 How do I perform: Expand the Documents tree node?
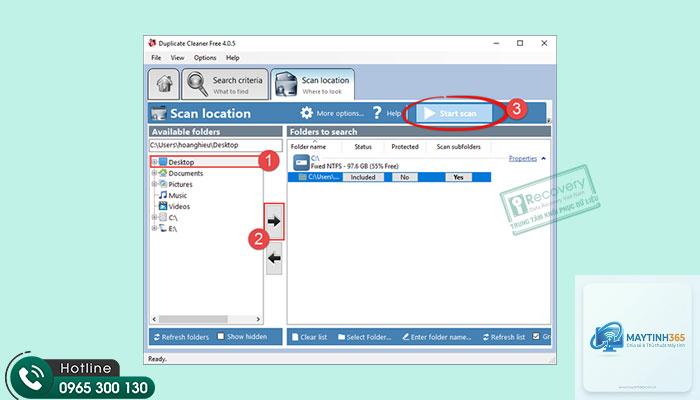[x=154, y=173]
